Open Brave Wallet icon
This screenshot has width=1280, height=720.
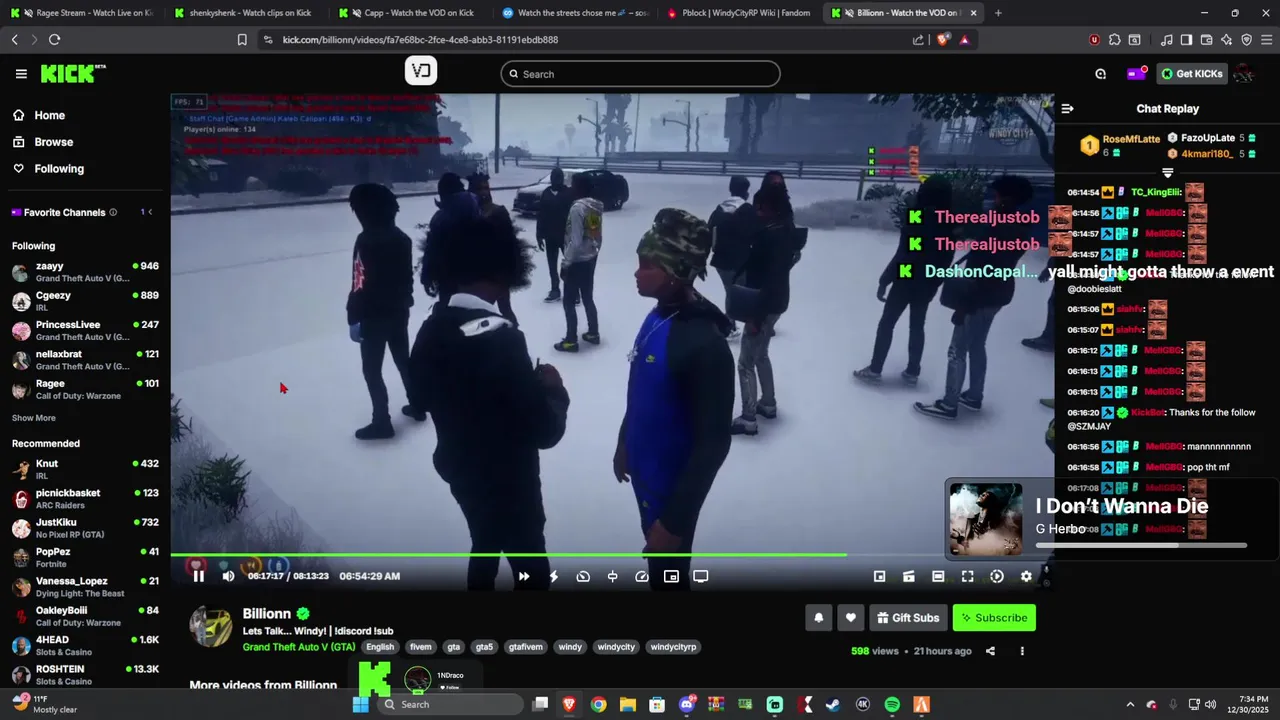1206,40
